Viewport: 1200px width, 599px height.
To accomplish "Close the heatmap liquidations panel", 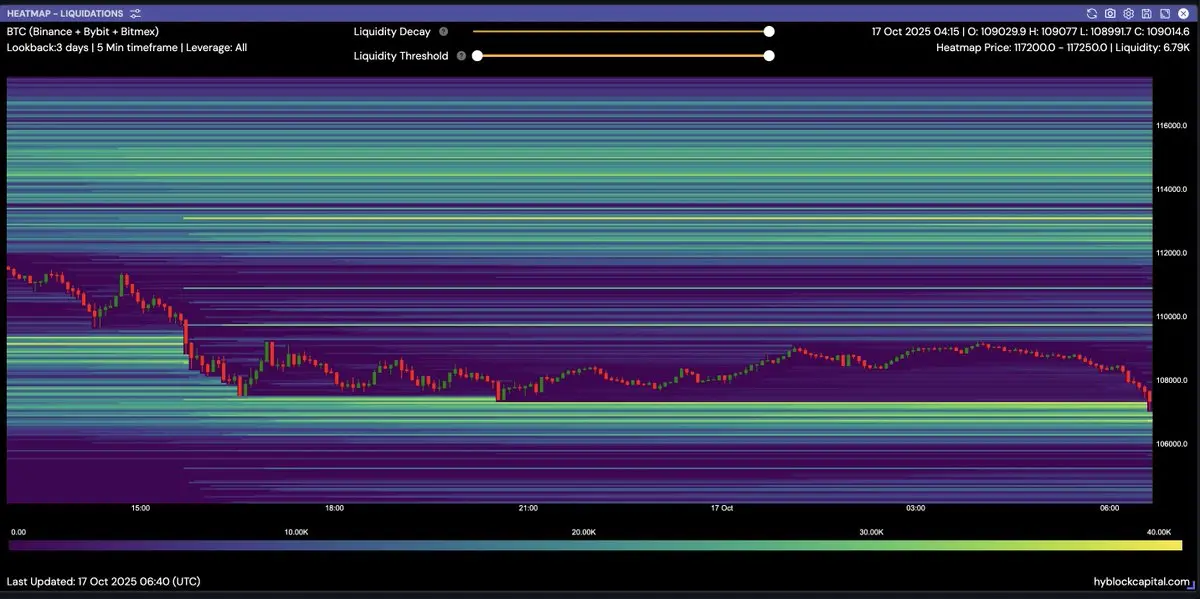I will click(x=1182, y=14).
